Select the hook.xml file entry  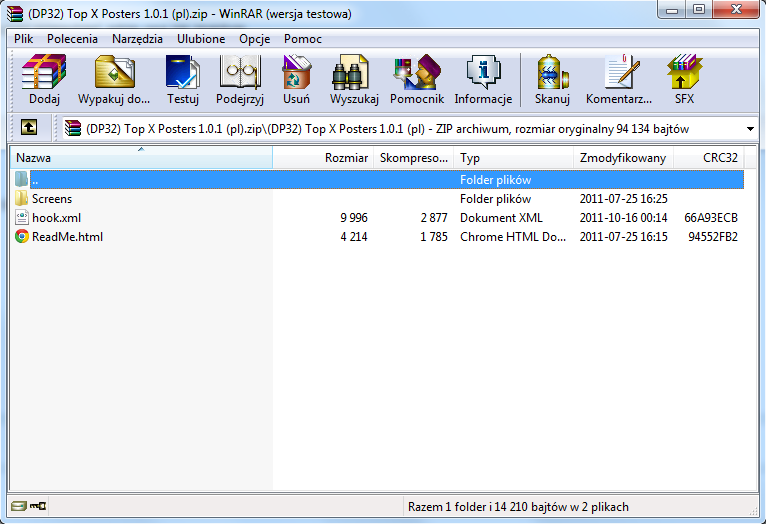point(56,218)
